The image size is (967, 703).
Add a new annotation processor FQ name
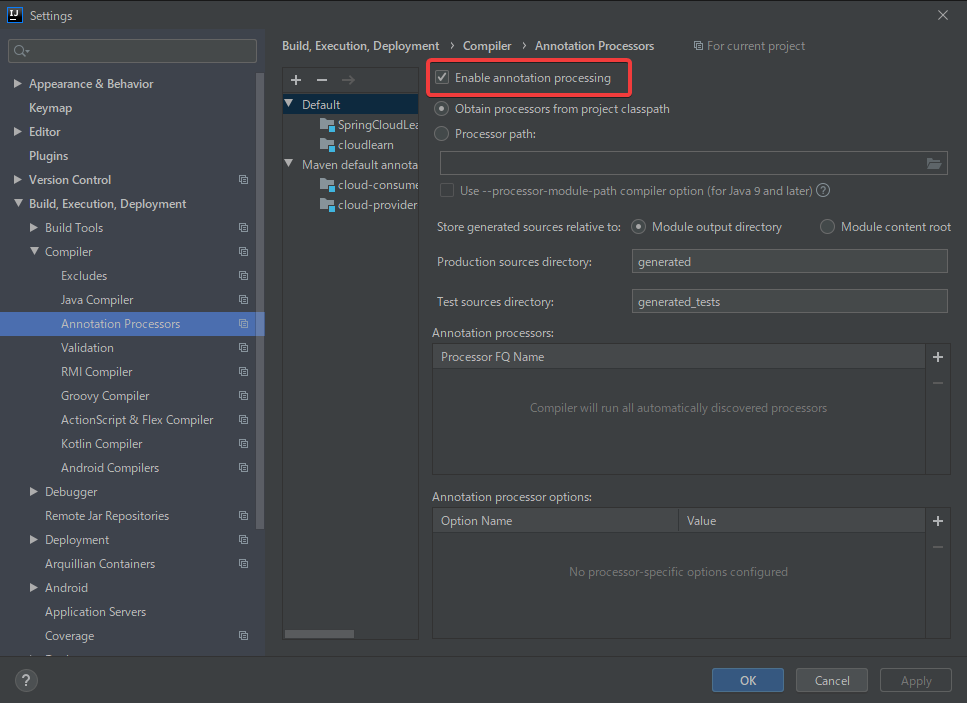pos(937,357)
